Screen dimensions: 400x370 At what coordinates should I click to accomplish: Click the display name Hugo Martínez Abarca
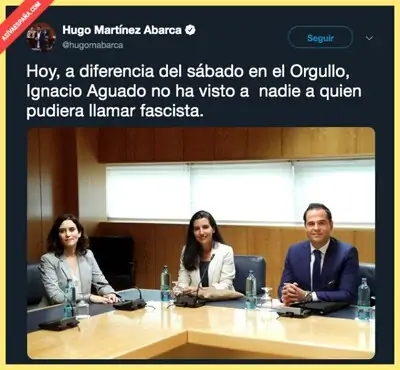point(122,30)
